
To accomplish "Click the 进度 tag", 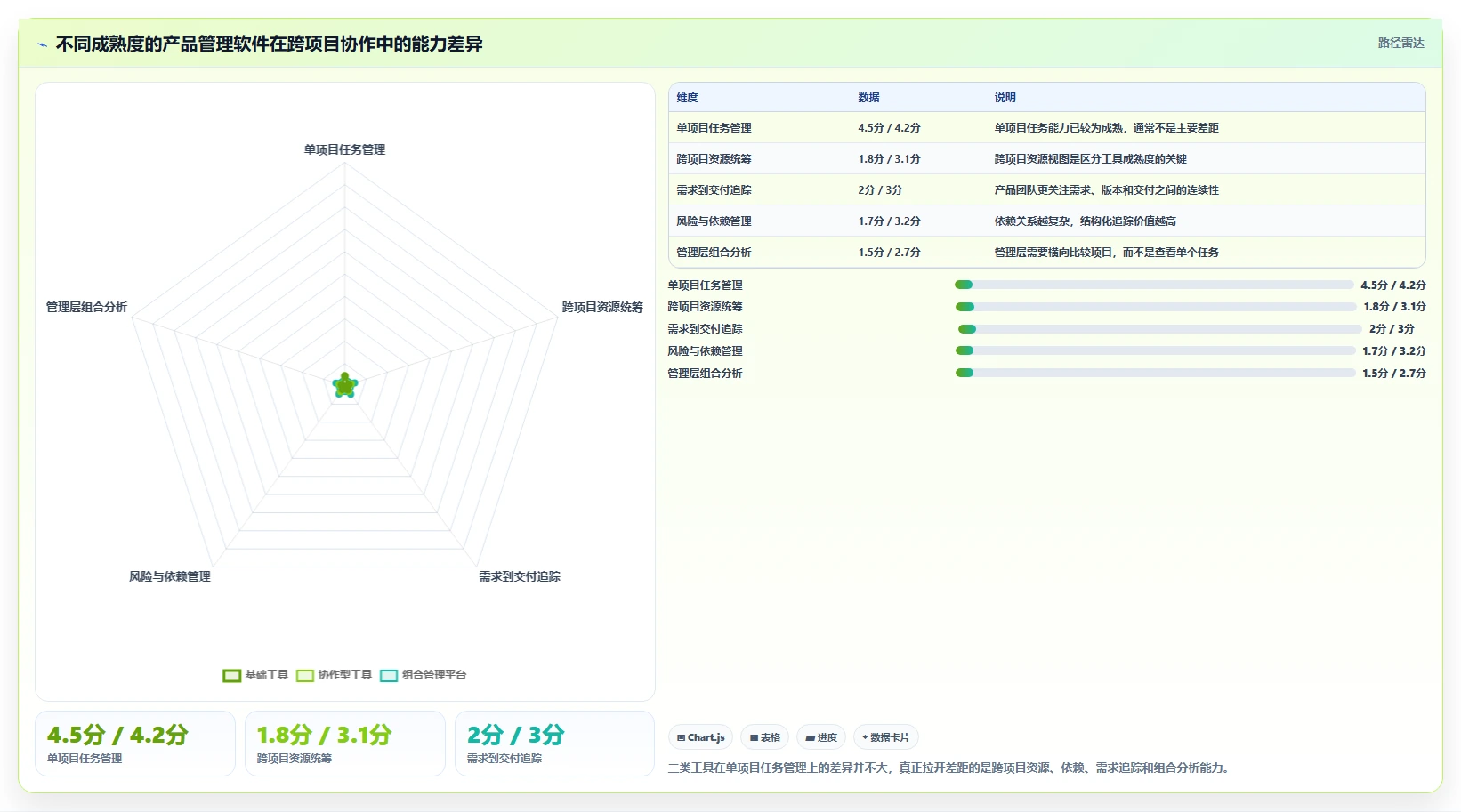I will click(x=821, y=737).
